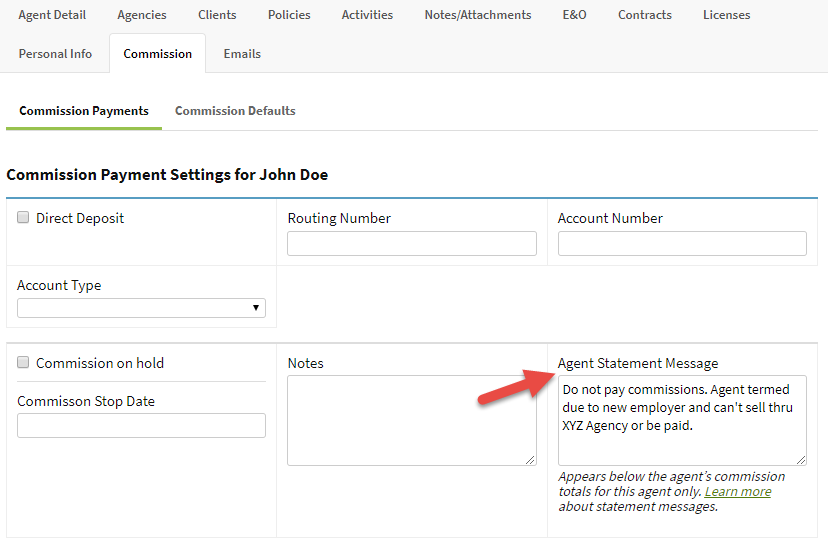
Task: Switch to the Contracts tab
Action: point(645,15)
